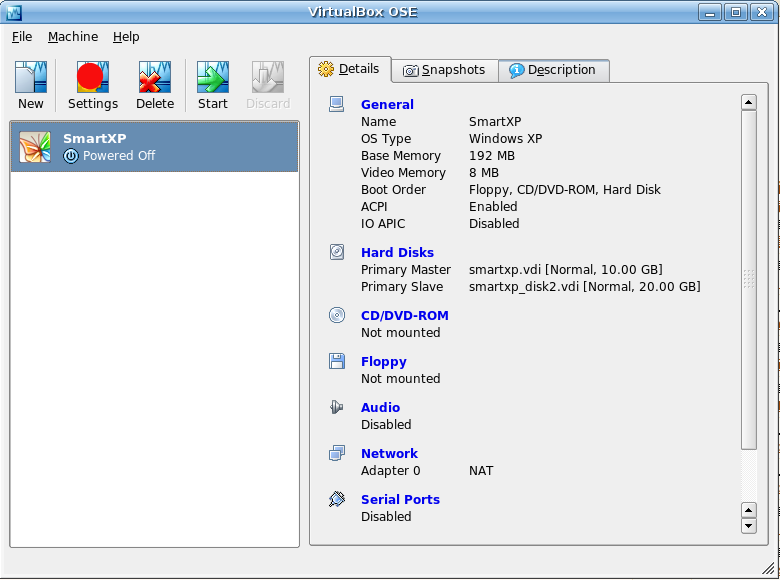This screenshot has height=580, width=780.
Task: Click the details panel vertical scrollbar thumb
Action: [749, 280]
